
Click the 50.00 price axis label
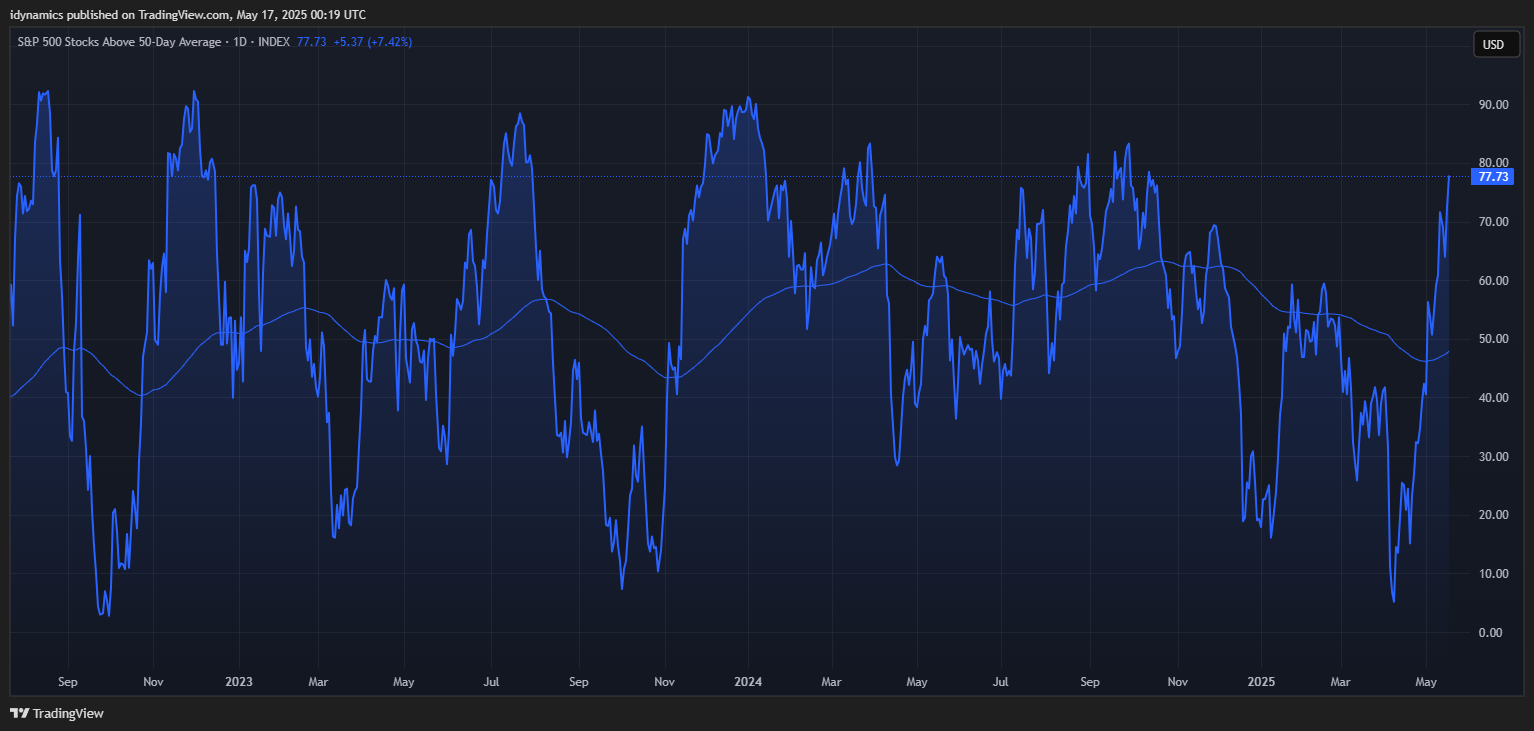click(x=1493, y=339)
